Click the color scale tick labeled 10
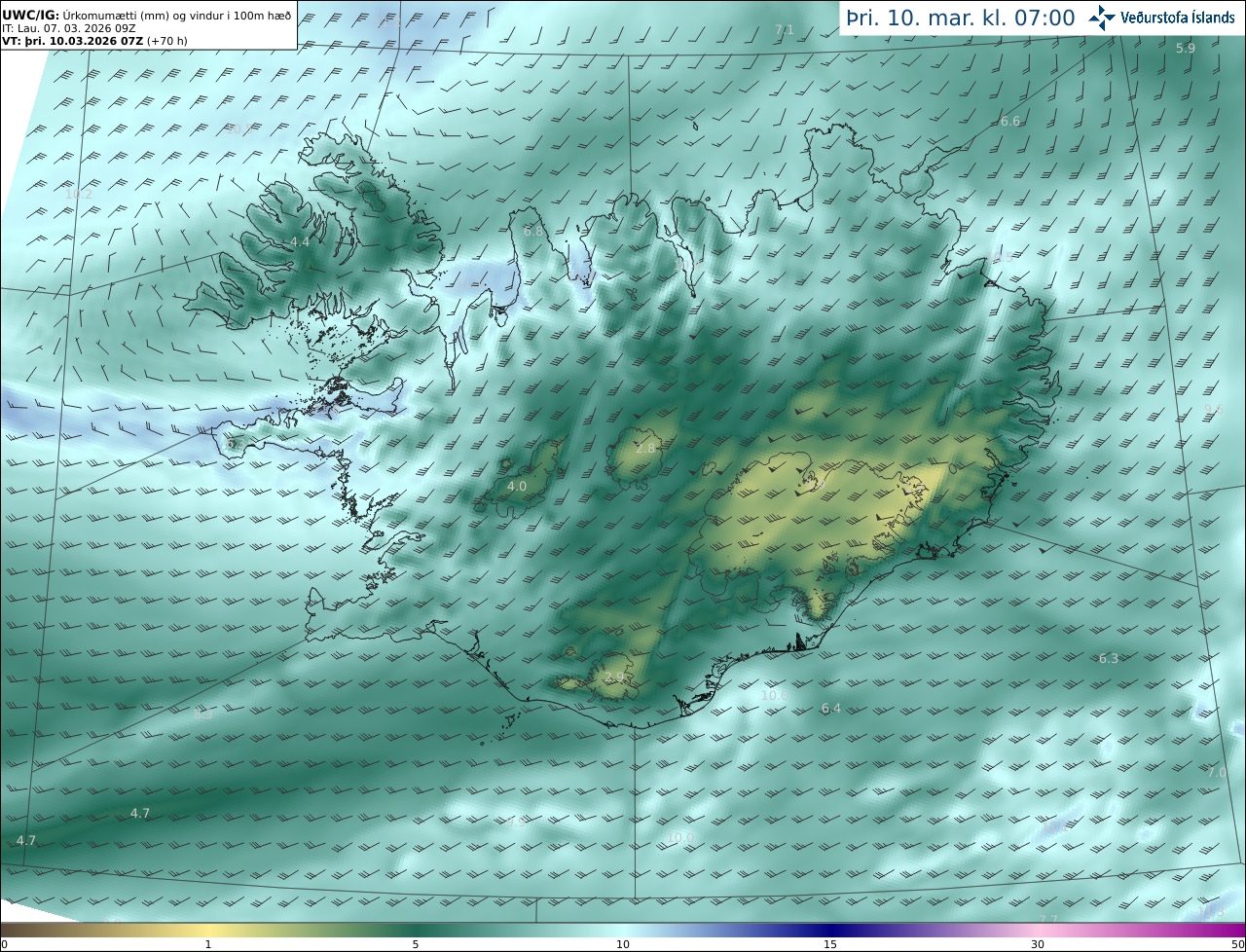1246x952 pixels. 623,944
